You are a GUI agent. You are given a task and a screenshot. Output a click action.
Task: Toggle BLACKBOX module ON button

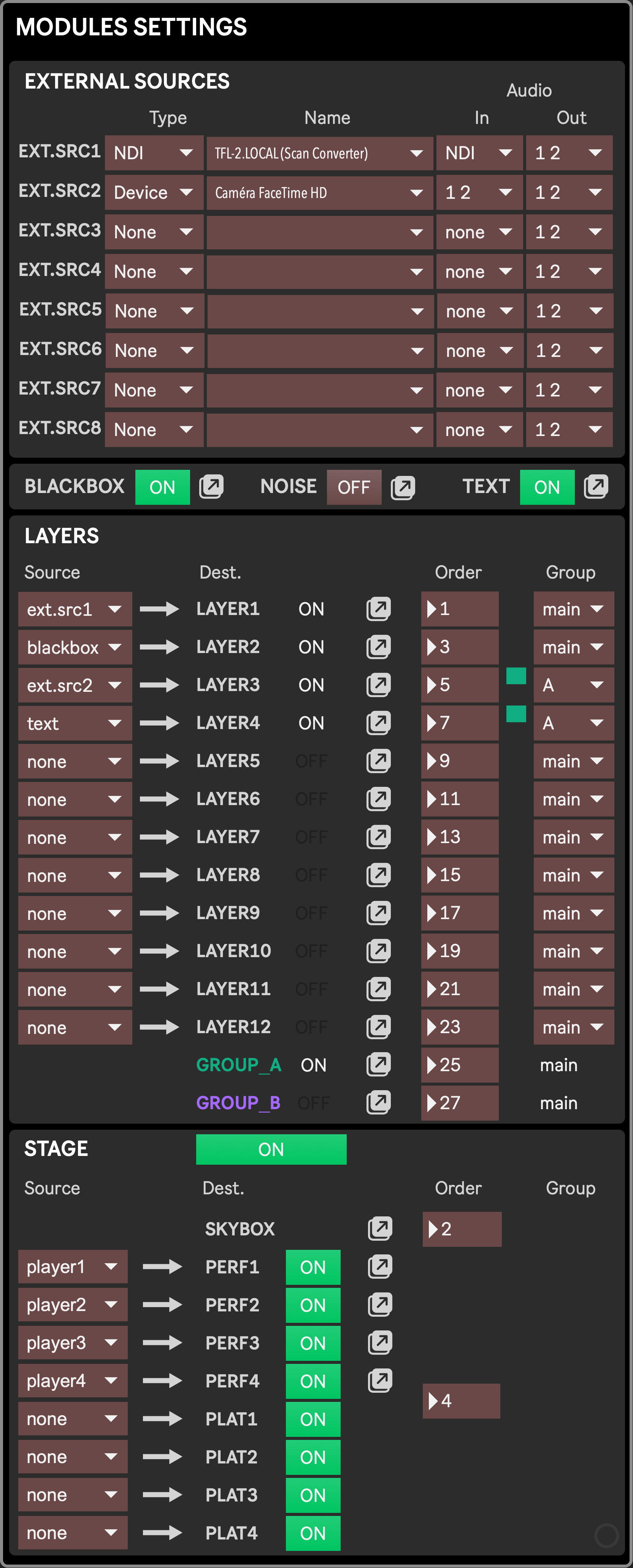[x=162, y=487]
